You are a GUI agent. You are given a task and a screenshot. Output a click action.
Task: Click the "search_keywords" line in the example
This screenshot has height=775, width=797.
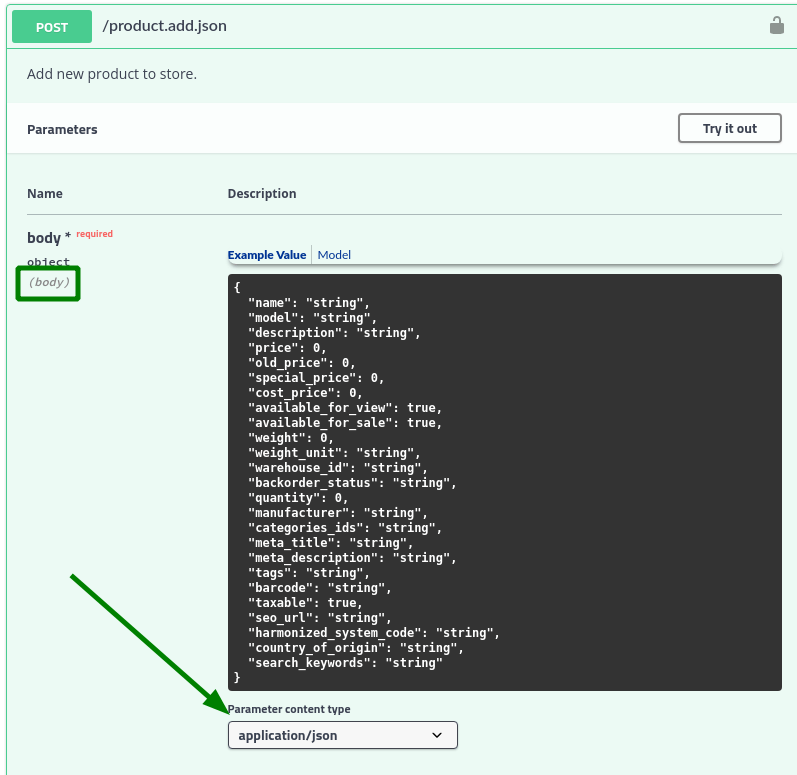pyautogui.click(x=345, y=663)
